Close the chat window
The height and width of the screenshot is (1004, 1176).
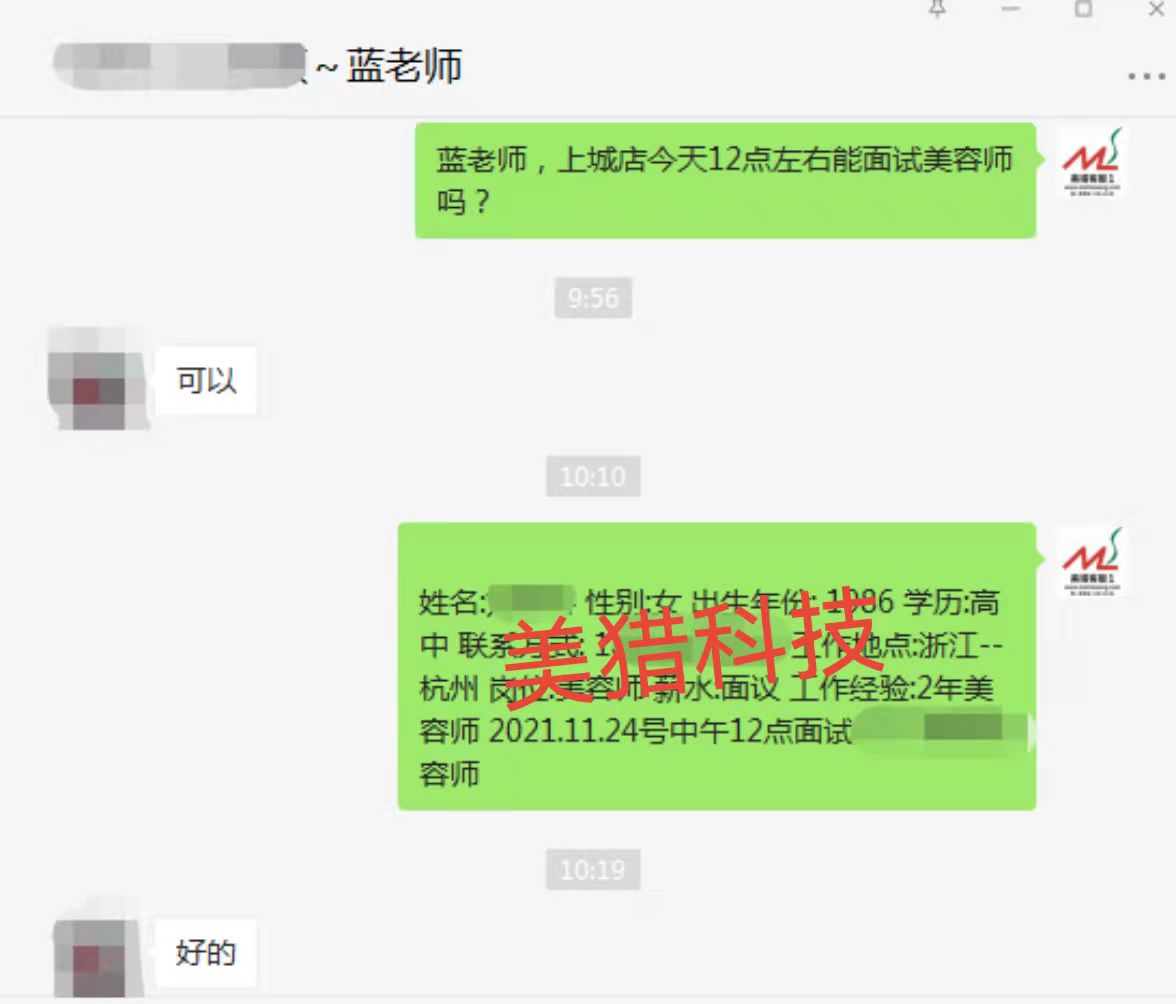click(1156, 9)
